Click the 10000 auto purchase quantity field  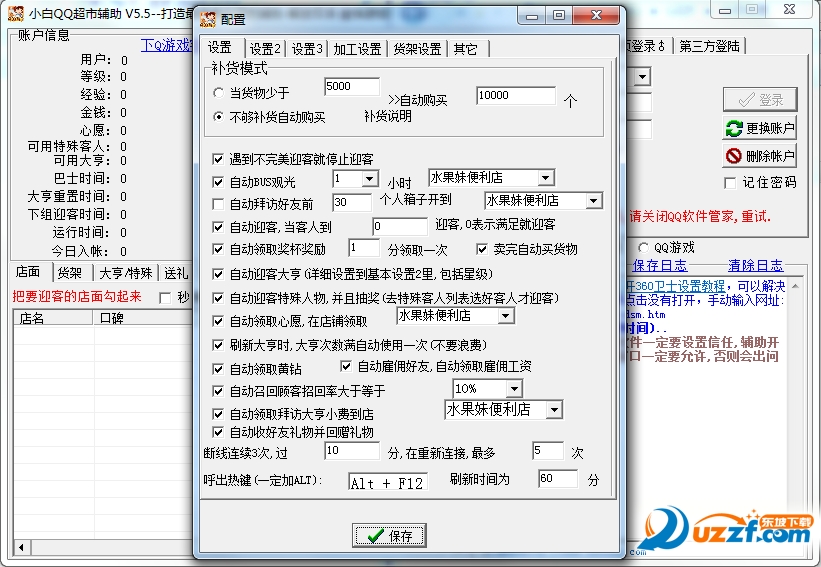[516, 95]
